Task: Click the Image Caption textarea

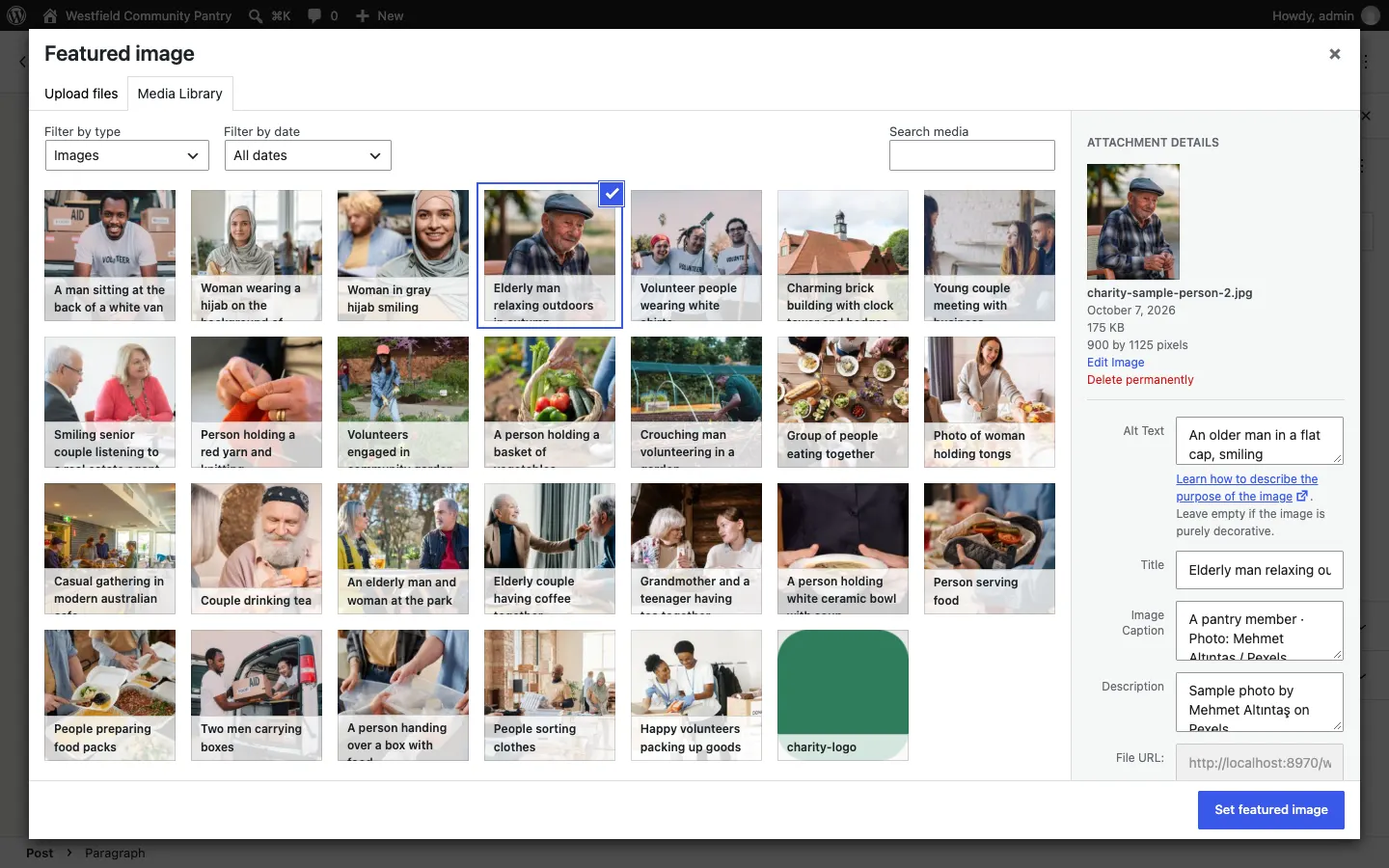Action: (x=1260, y=631)
